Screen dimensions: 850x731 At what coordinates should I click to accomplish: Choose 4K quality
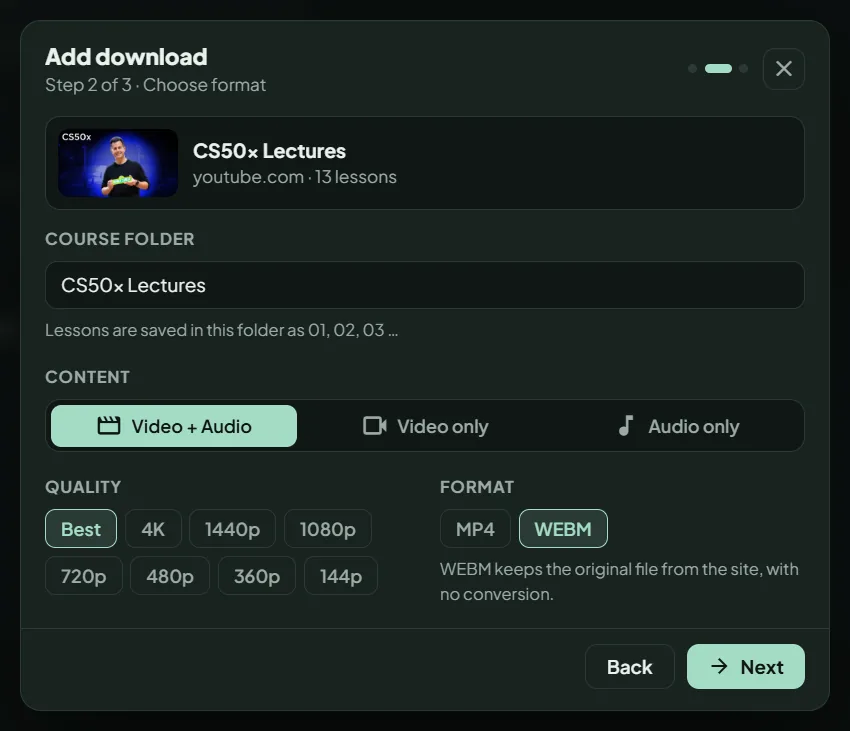153,529
